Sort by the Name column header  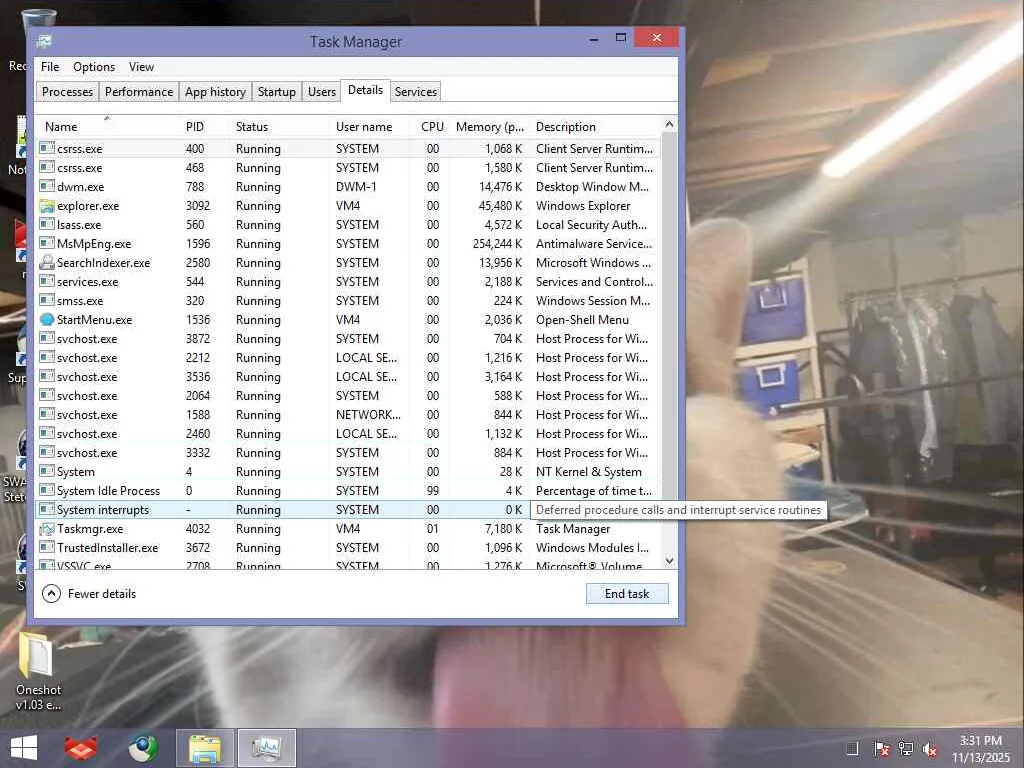pyautogui.click(x=108, y=127)
